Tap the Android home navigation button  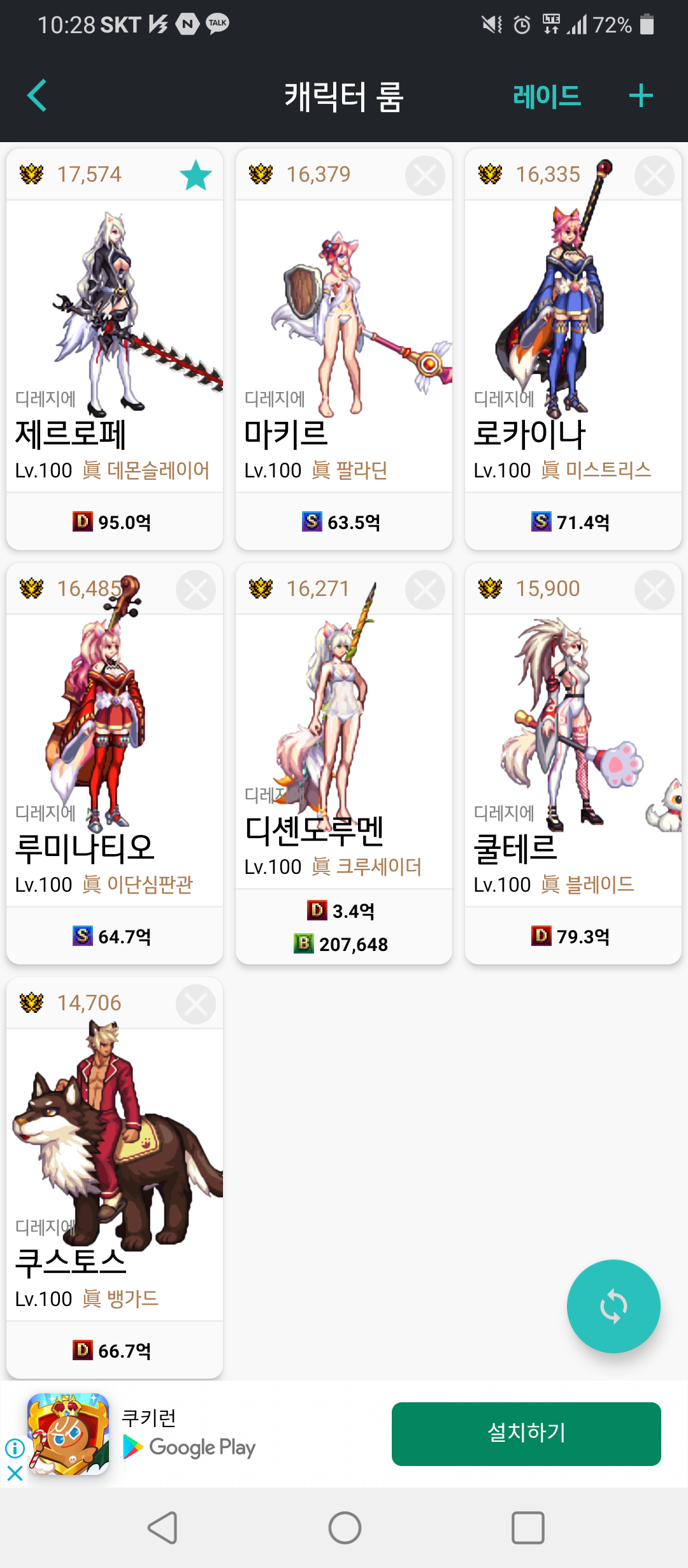(x=345, y=1527)
